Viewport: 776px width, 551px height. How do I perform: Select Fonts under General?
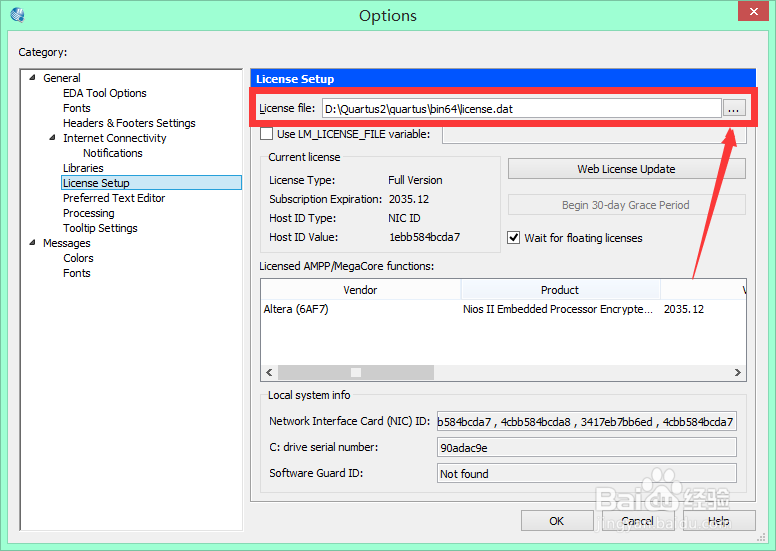[x=77, y=108]
